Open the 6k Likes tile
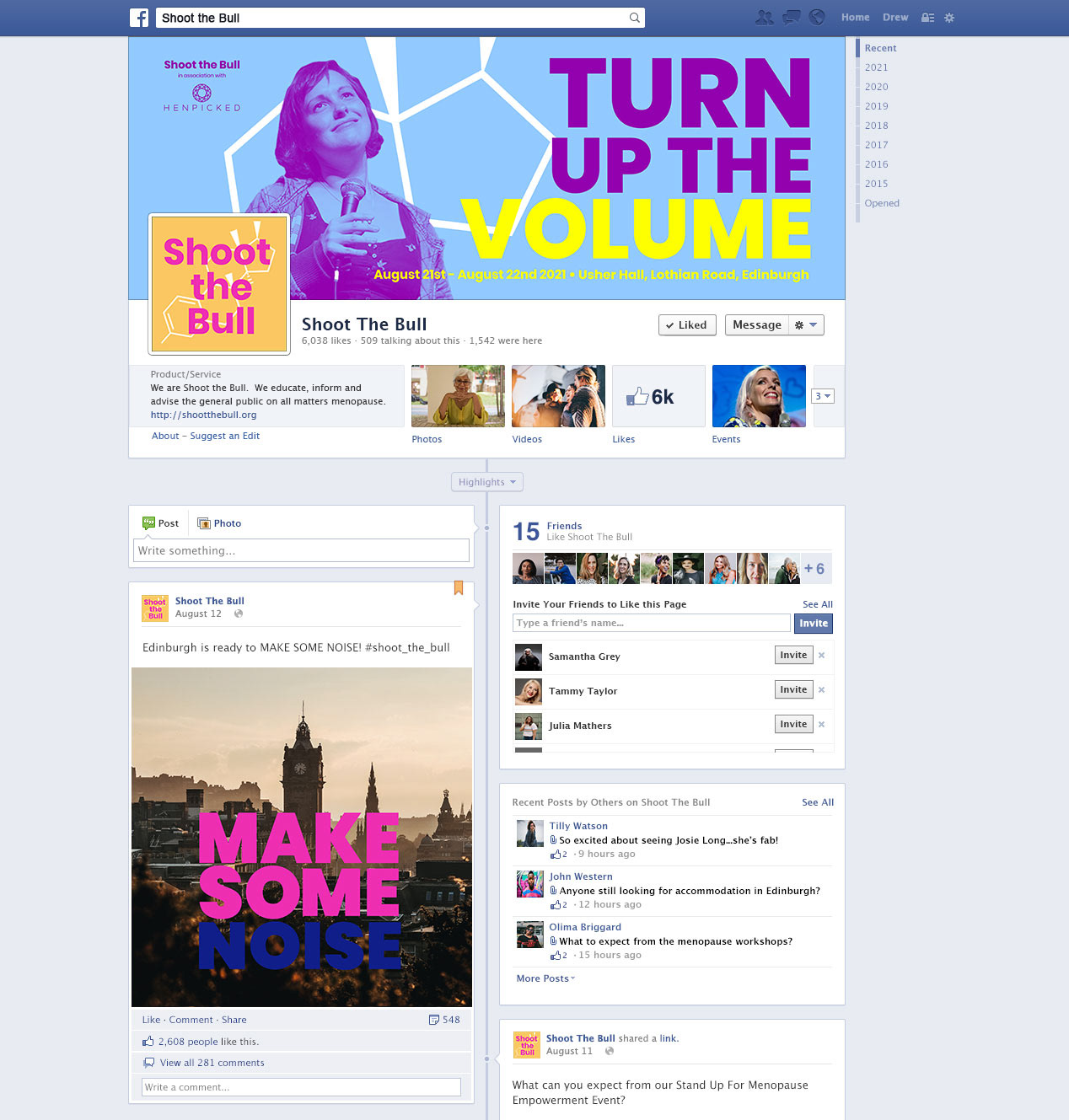Image resolution: width=1069 pixels, height=1120 pixels. click(658, 396)
